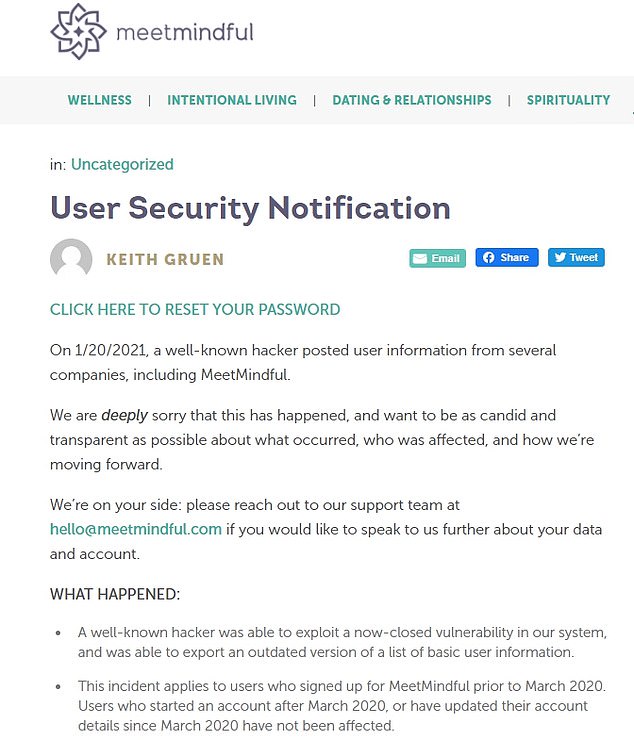Click the reset your password link
The image size is (634, 740).
click(195, 309)
